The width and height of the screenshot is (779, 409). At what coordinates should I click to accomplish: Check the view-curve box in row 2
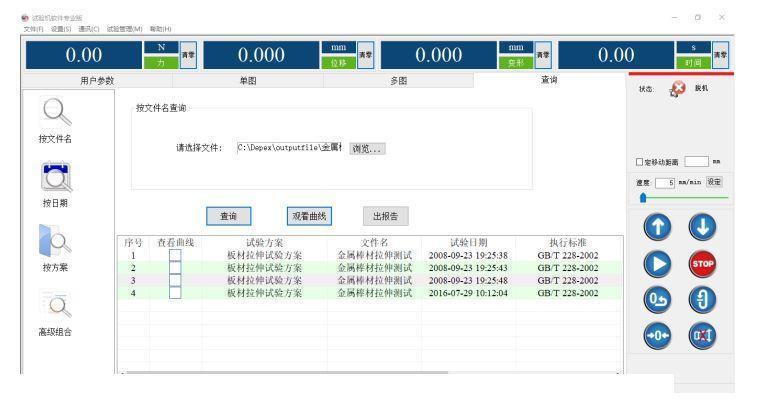[175, 268]
